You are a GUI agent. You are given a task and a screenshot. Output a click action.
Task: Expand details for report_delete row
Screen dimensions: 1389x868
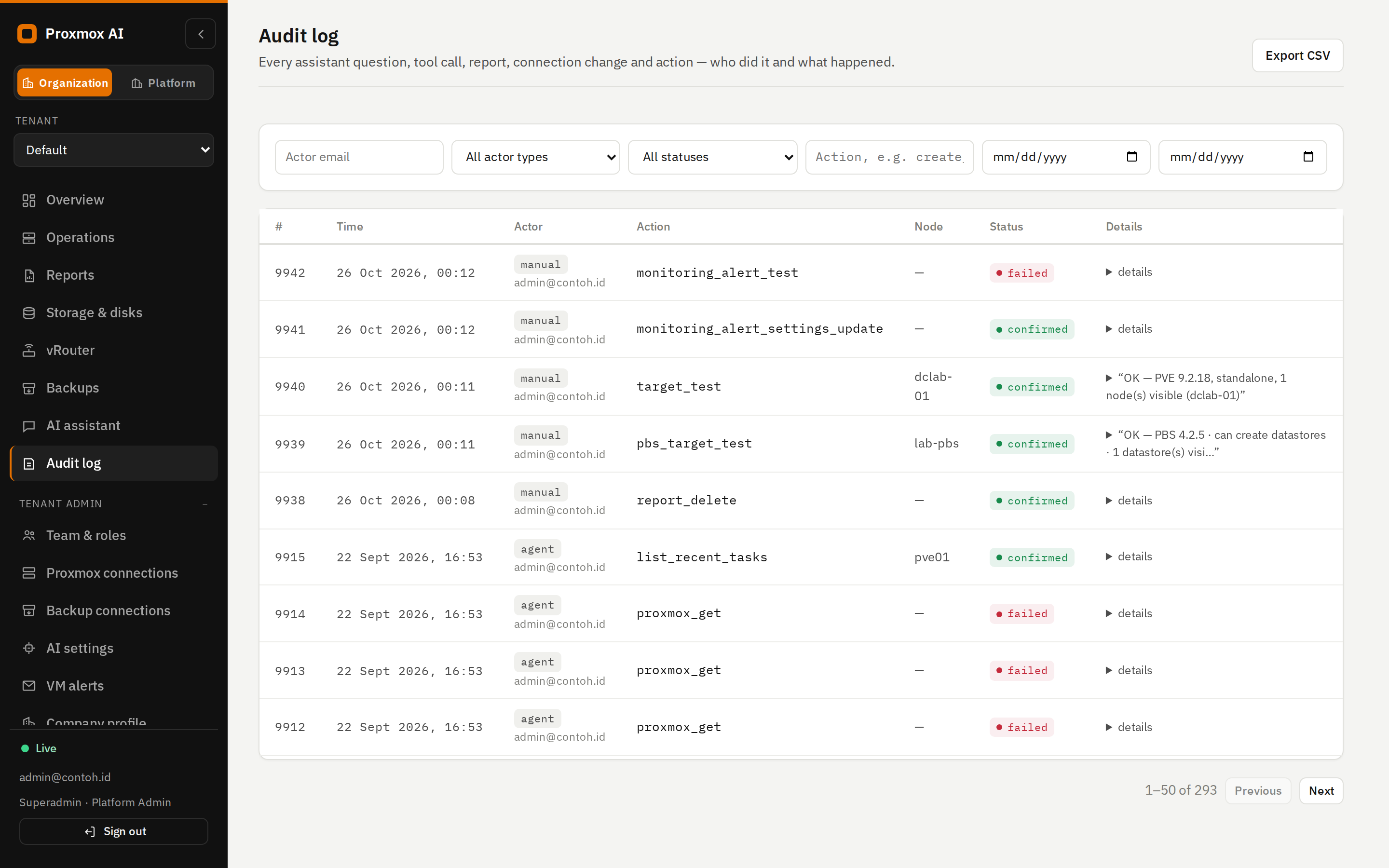1129,501
